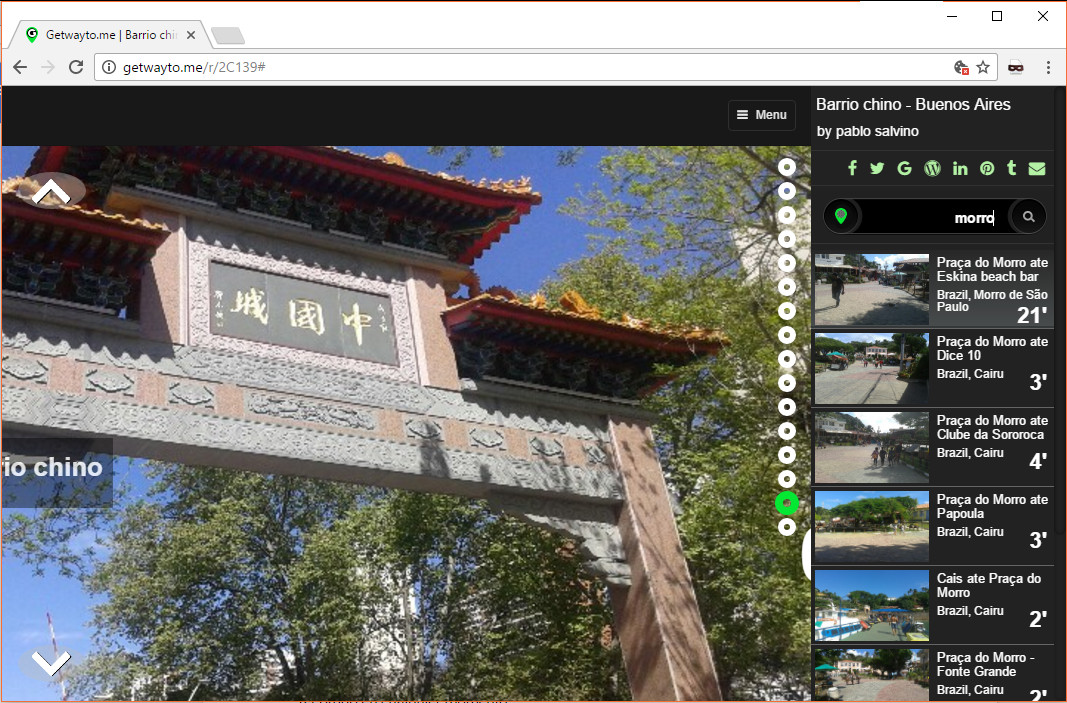Share route on LinkedIn
Image resolution: width=1067 pixels, height=703 pixels.
click(960, 168)
